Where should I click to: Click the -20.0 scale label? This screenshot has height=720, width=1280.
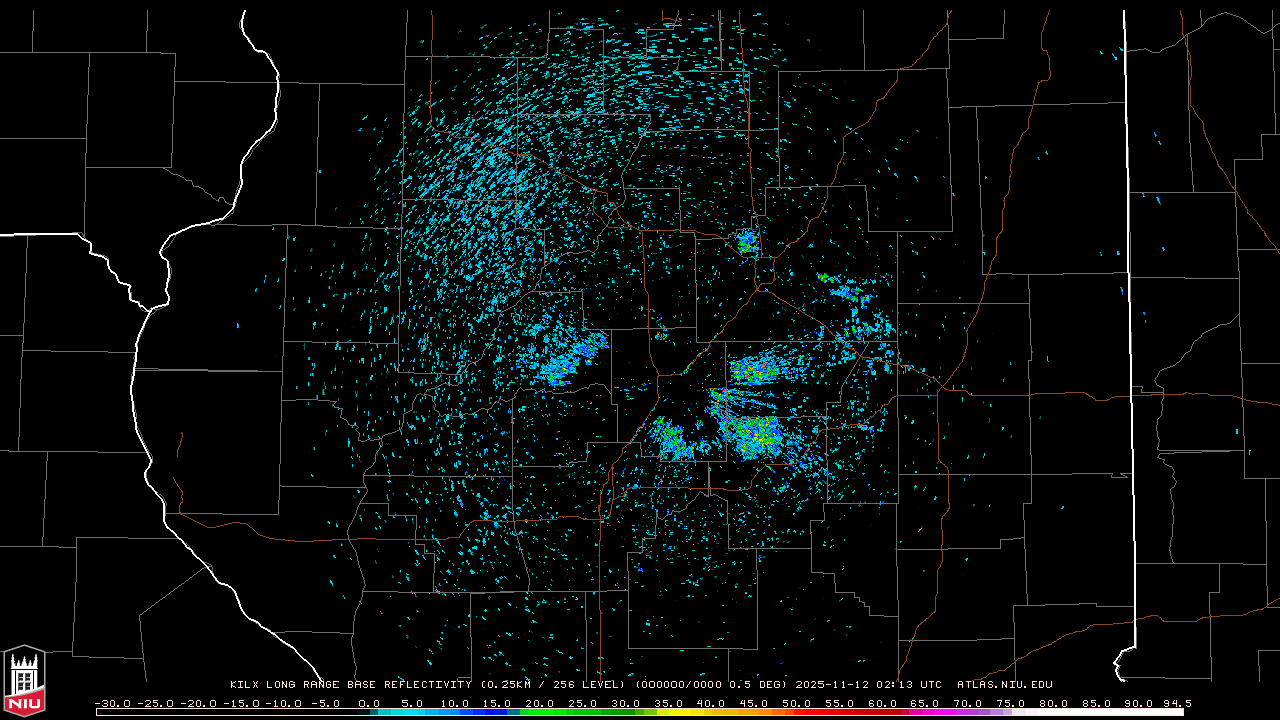pyautogui.click(x=198, y=703)
